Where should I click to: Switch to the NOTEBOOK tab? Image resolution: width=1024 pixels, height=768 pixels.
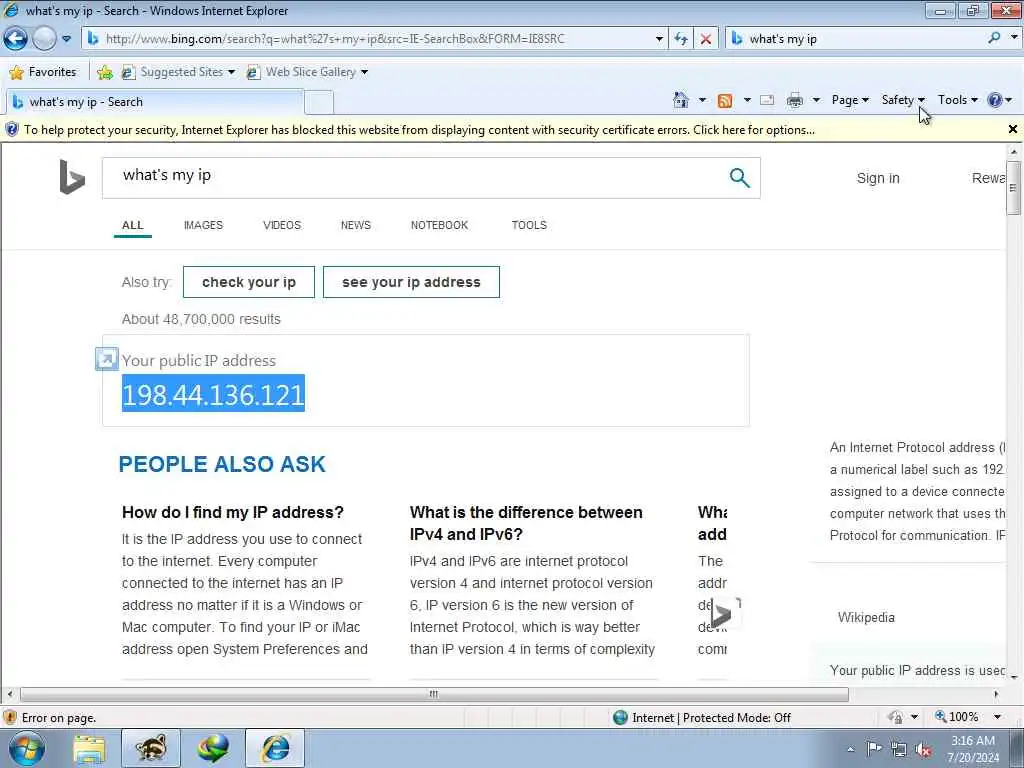tap(440, 225)
